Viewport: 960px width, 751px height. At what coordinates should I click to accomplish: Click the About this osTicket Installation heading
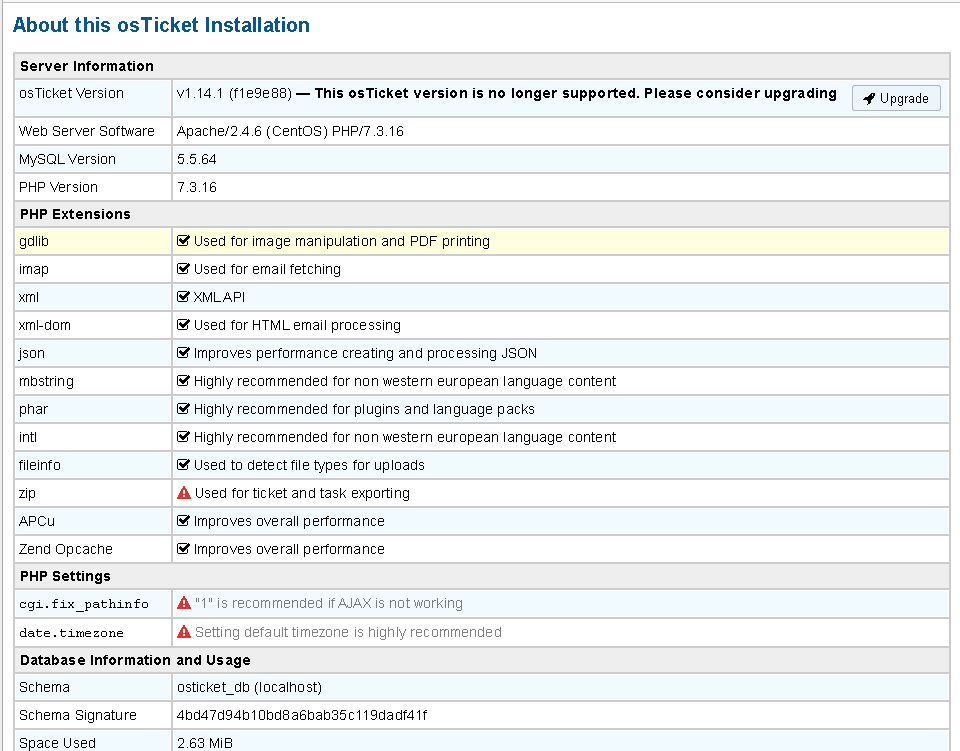coord(161,25)
